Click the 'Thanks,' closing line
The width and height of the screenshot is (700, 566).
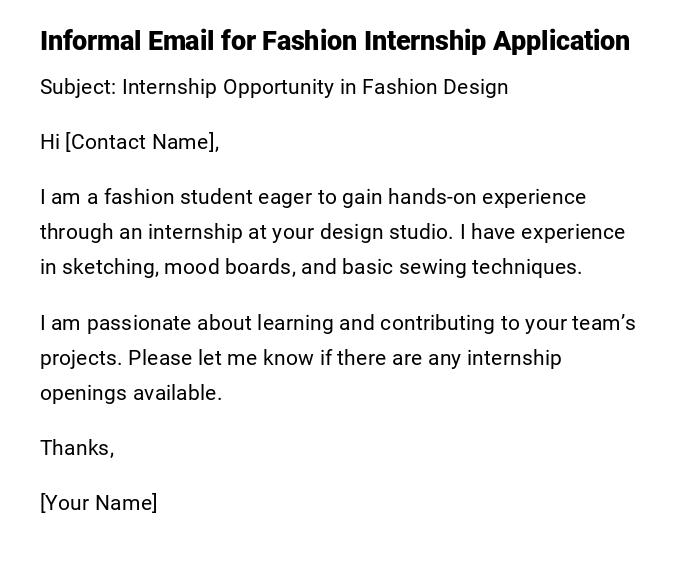(x=77, y=448)
